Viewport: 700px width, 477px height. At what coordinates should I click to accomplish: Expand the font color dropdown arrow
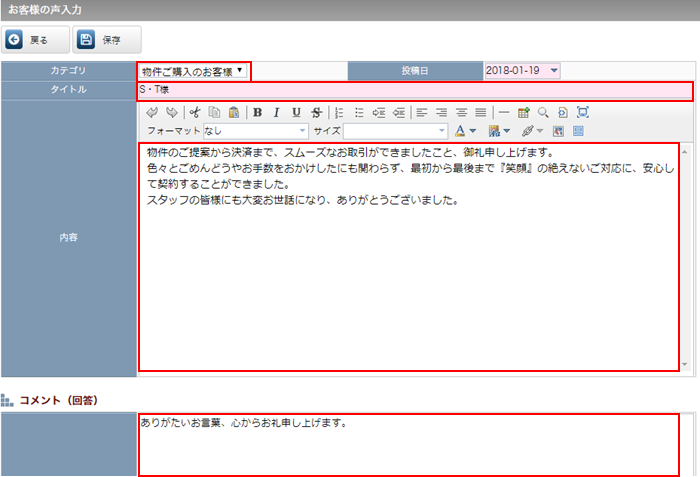[473, 131]
